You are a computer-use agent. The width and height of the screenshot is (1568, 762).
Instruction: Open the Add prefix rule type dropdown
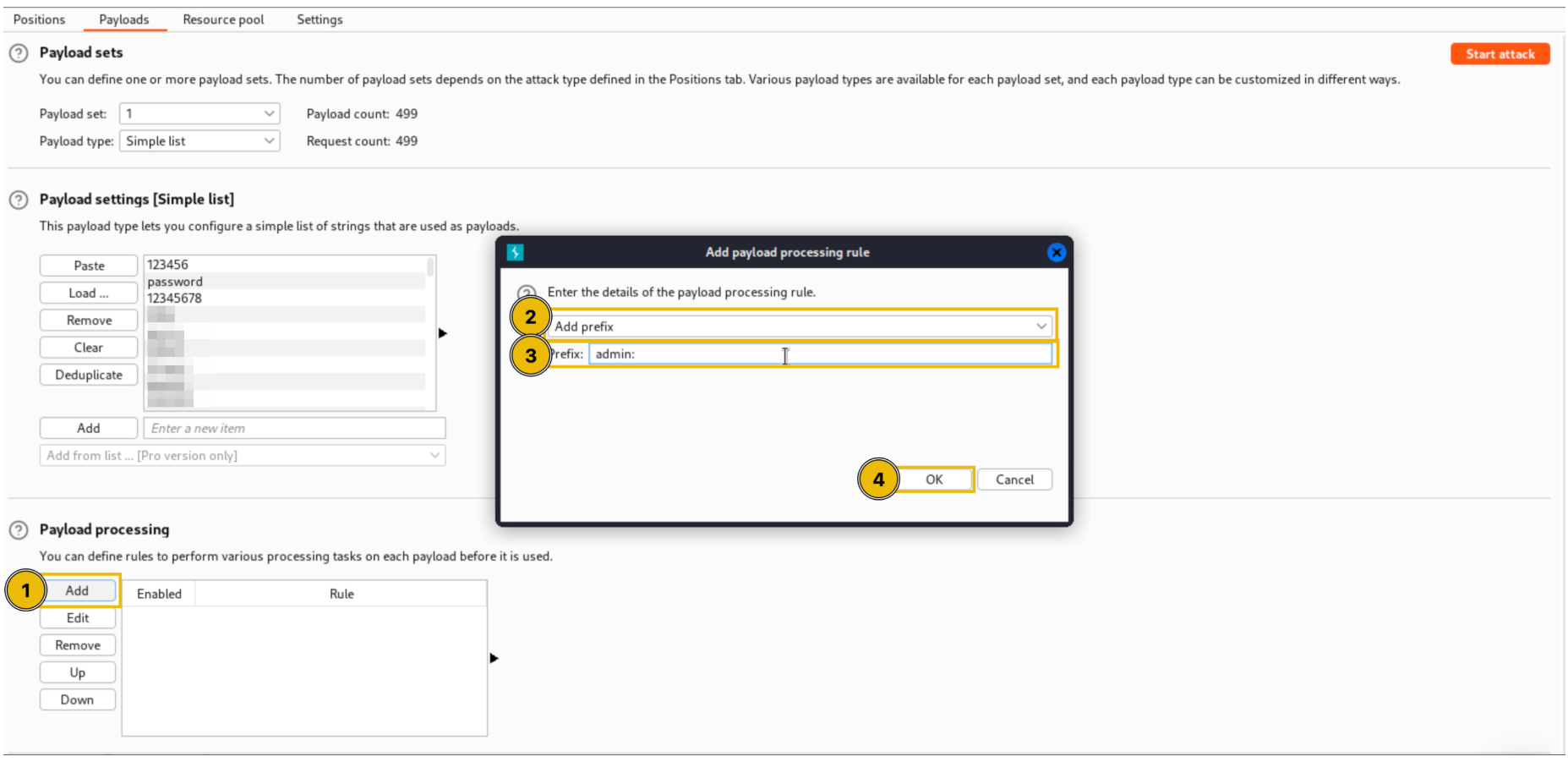click(x=800, y=326)
